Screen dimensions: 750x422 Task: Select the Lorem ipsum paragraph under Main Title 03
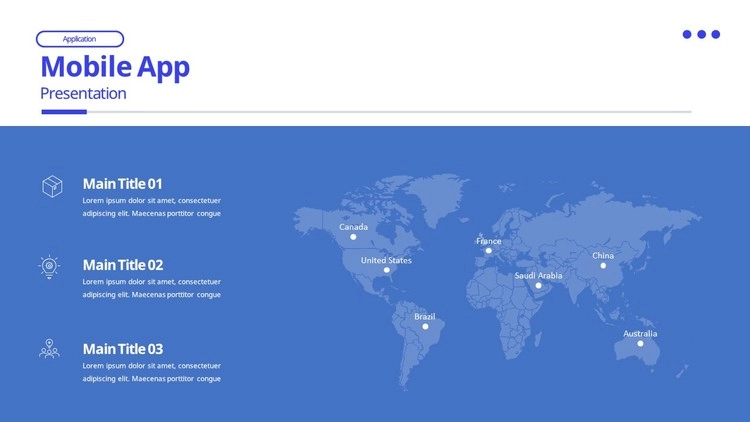pos(151,372)
